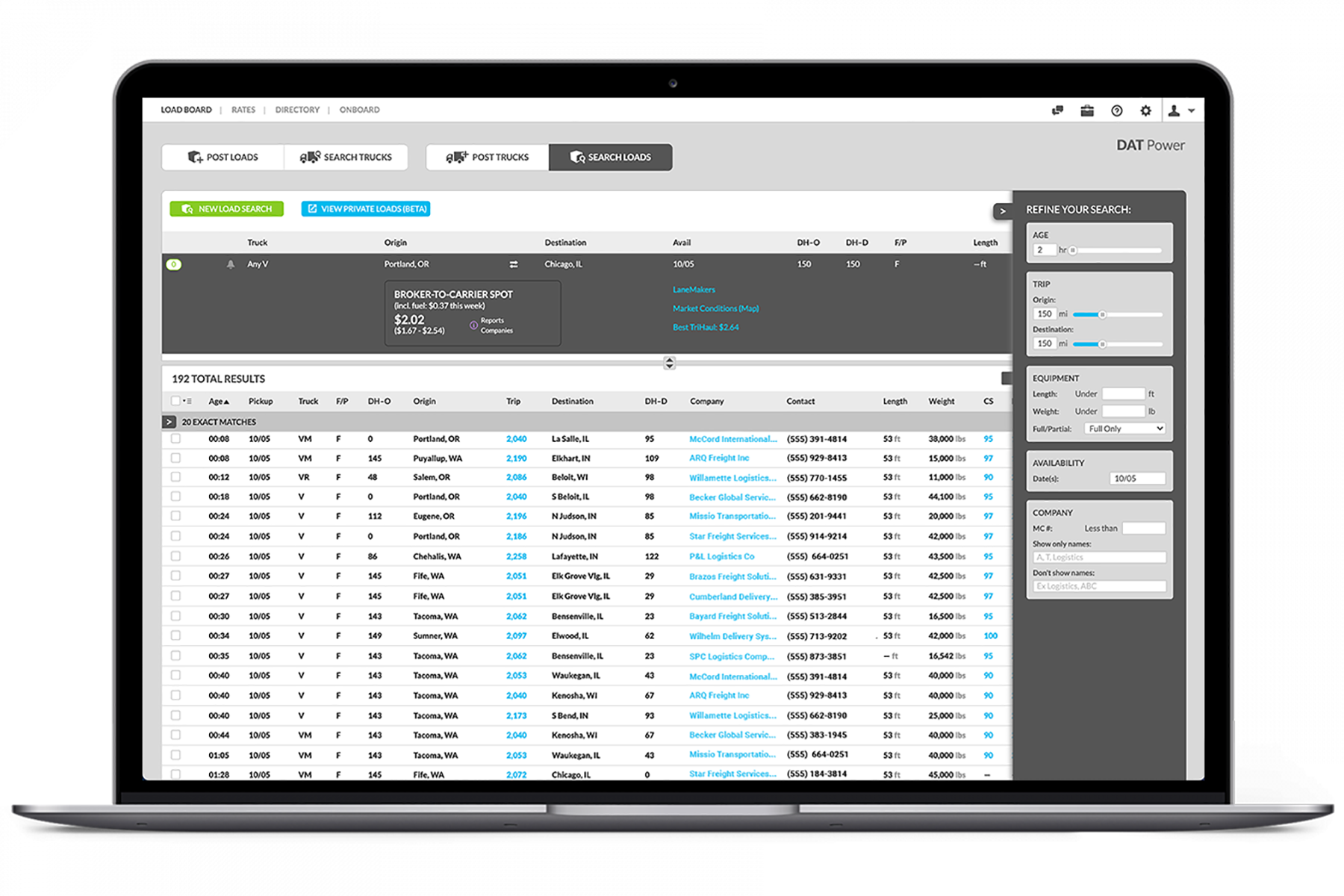The image size is (1344, 896).
Task: Select the Search Loads tab
Action: [x=611, y=157]
